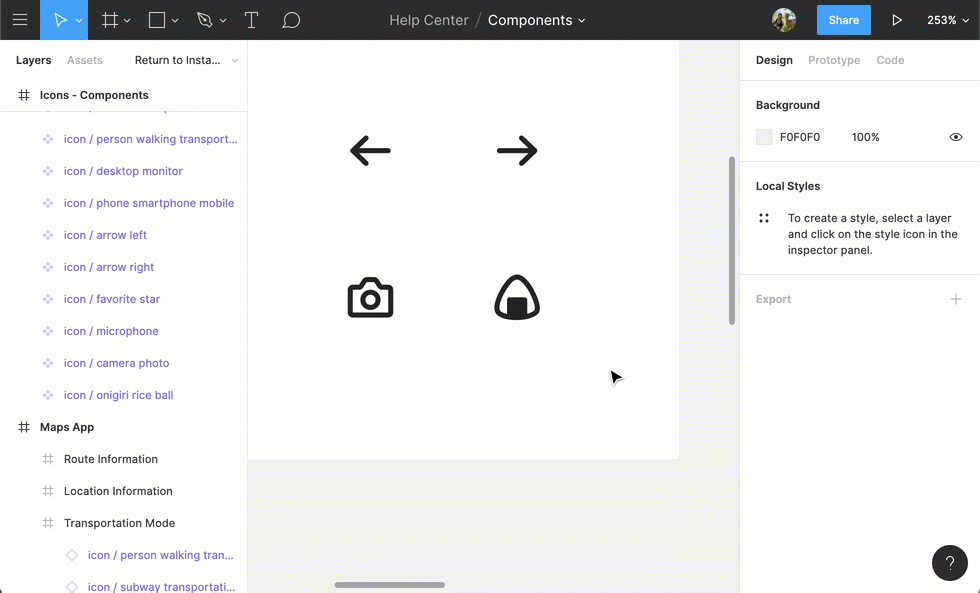The height and width of the screenshot is (593, 980).
Task: Switch to the Prototype tab
Action: [834, 60]
